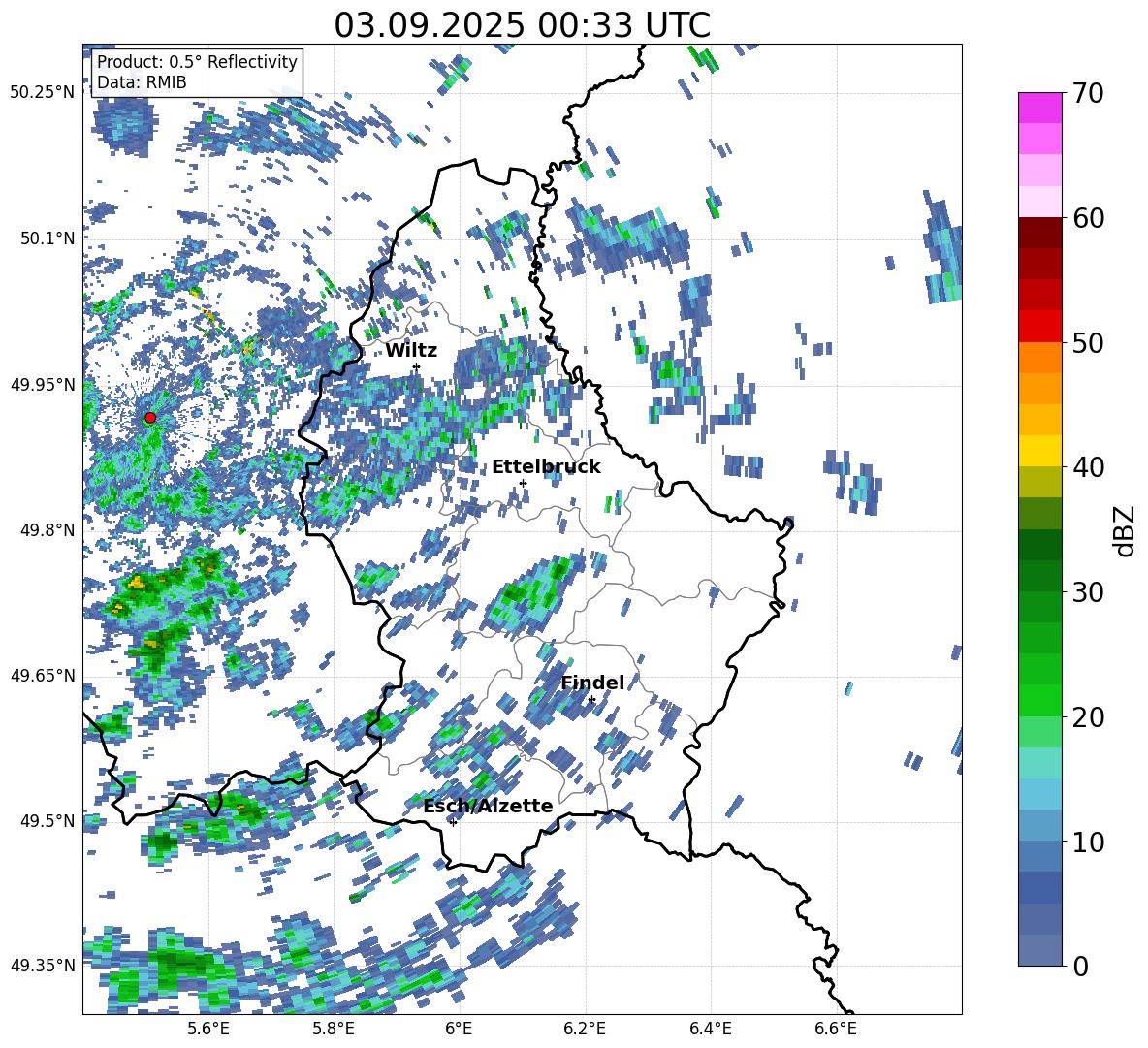Click the Wiltz station cross marker
Viewport: 1148px width, 1048px height.
click(x=417, y=366)
